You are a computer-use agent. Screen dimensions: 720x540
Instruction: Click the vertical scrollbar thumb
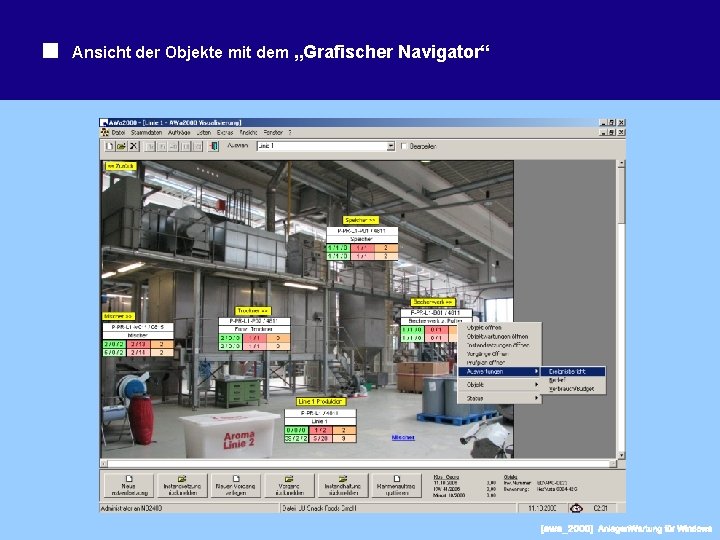[x=621, y=195]
